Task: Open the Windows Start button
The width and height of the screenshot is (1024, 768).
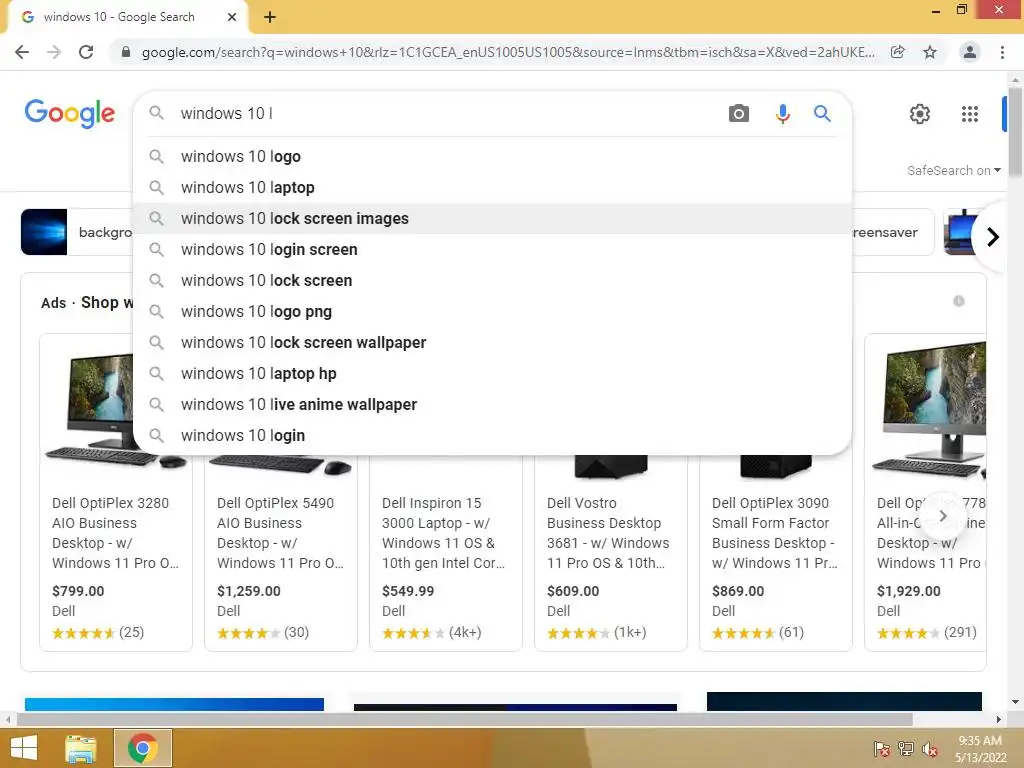Action: tap(24, 748)
